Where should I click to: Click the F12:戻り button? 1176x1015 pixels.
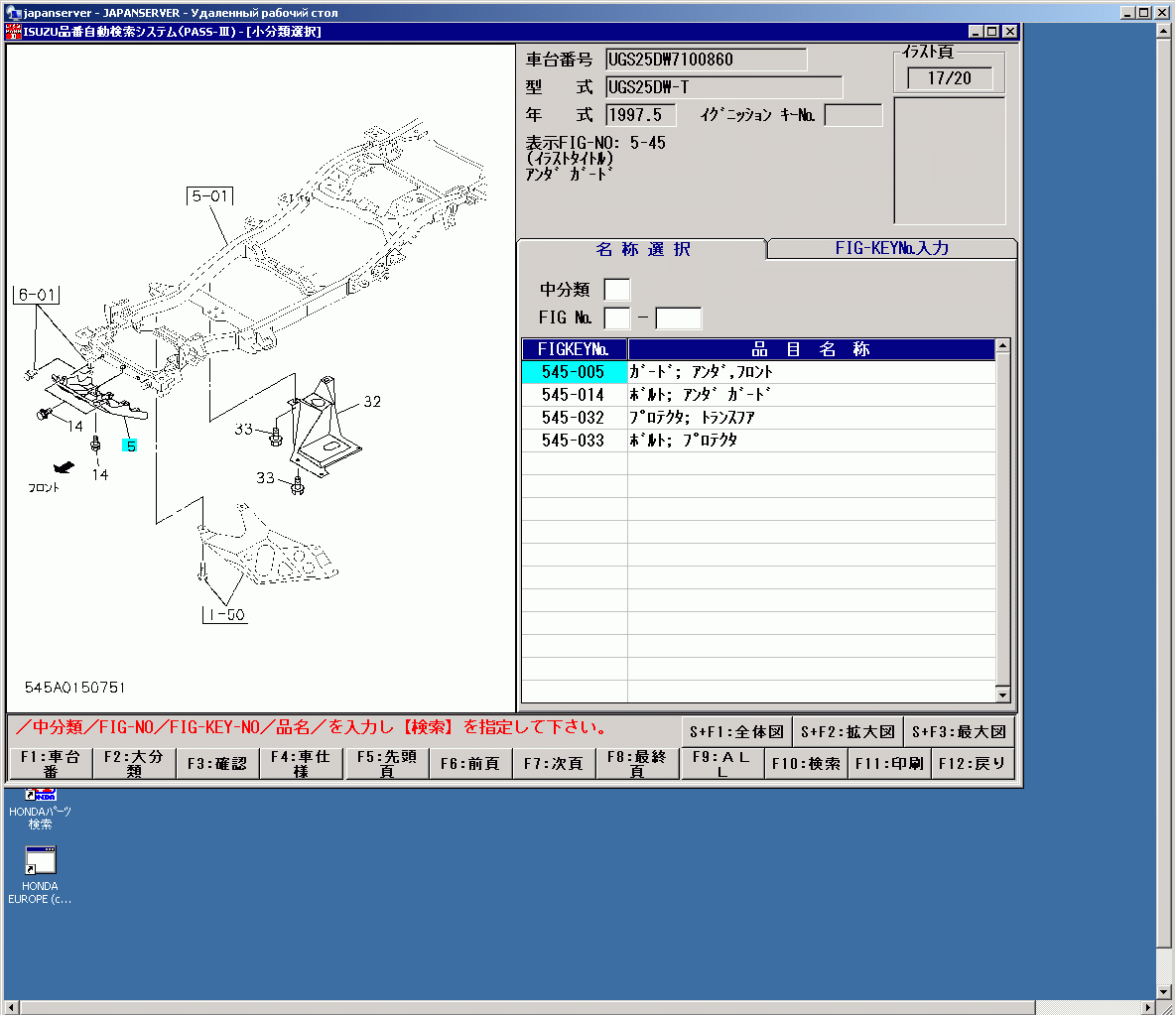[x=973, y=764]
